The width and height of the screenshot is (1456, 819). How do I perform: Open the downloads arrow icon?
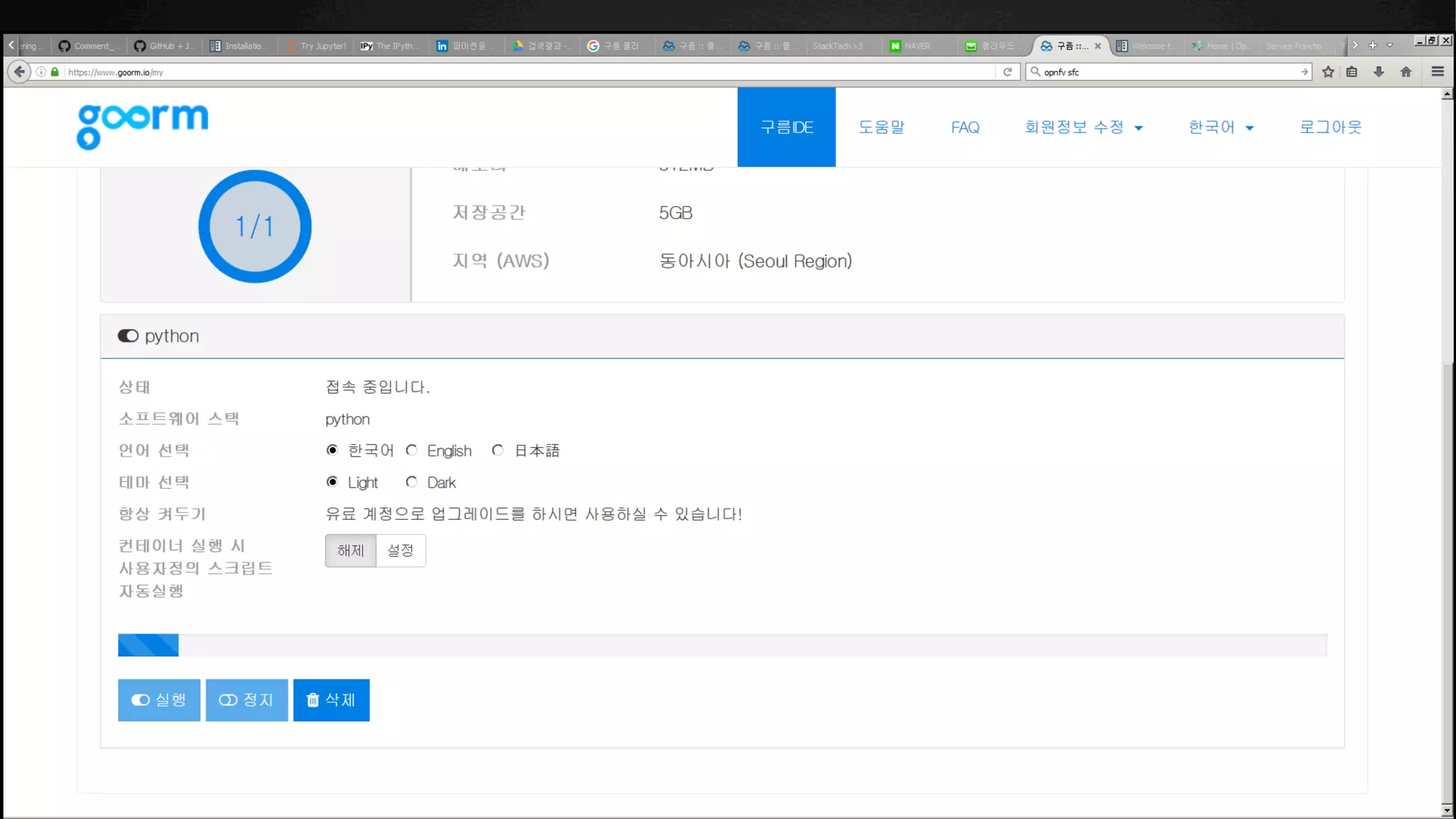(x=1379, y=72)
